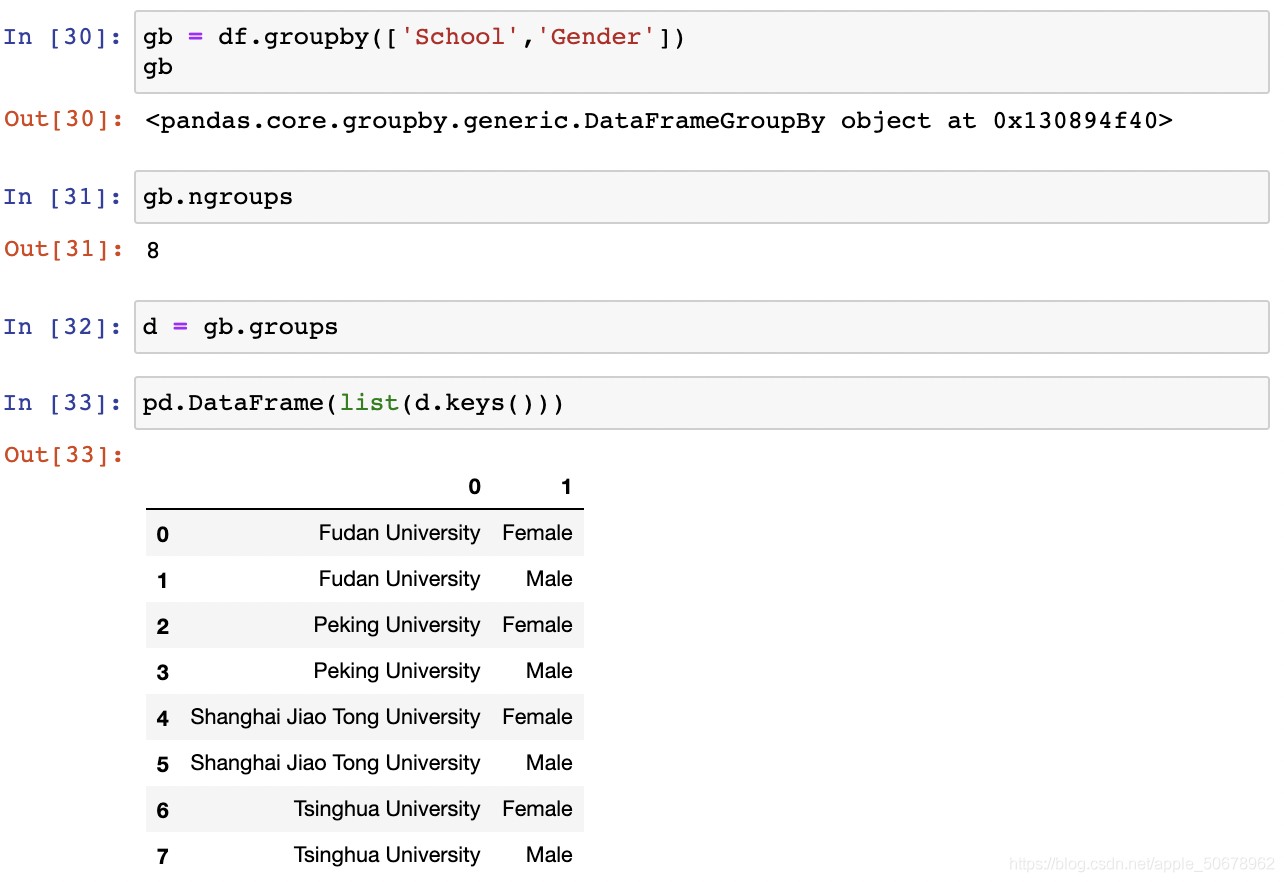Click row index label 4

(x=163, y=719)
